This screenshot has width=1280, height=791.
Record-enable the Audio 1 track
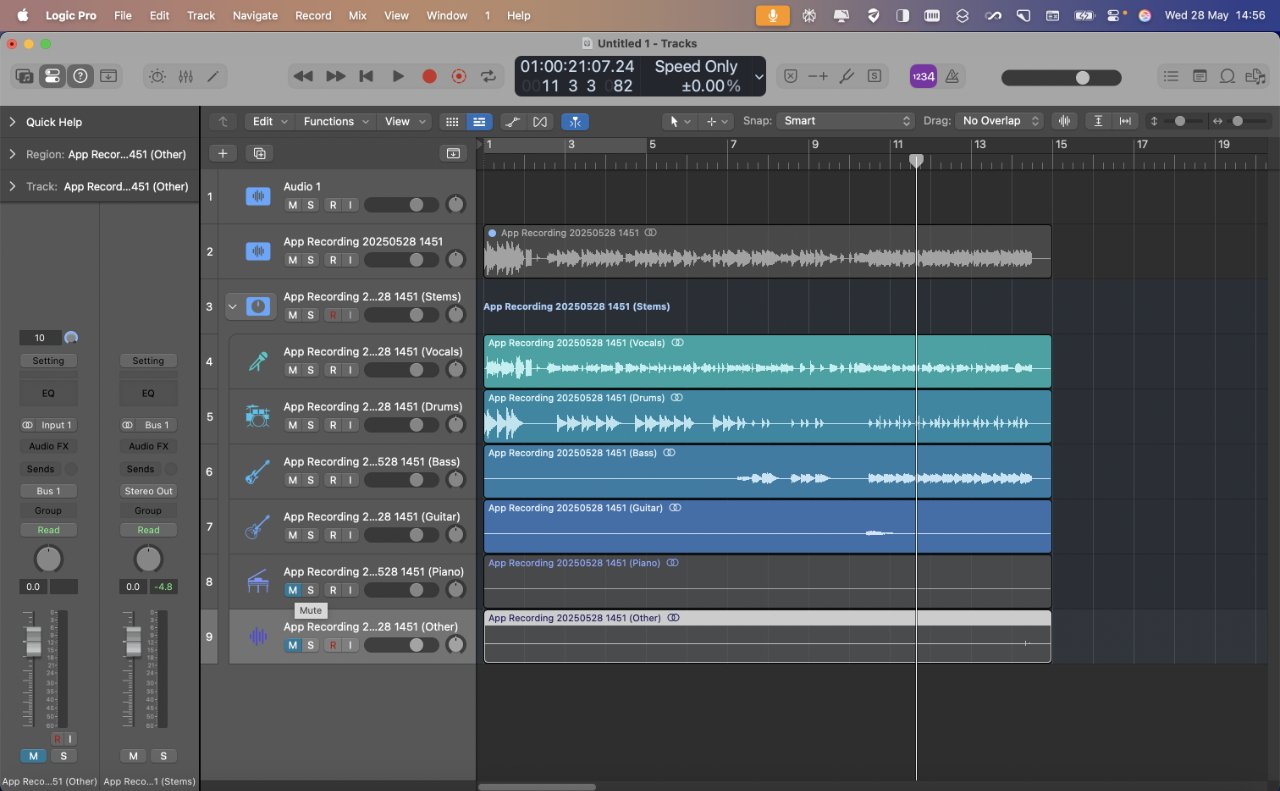pyautogui.click(x=333, y=205)
